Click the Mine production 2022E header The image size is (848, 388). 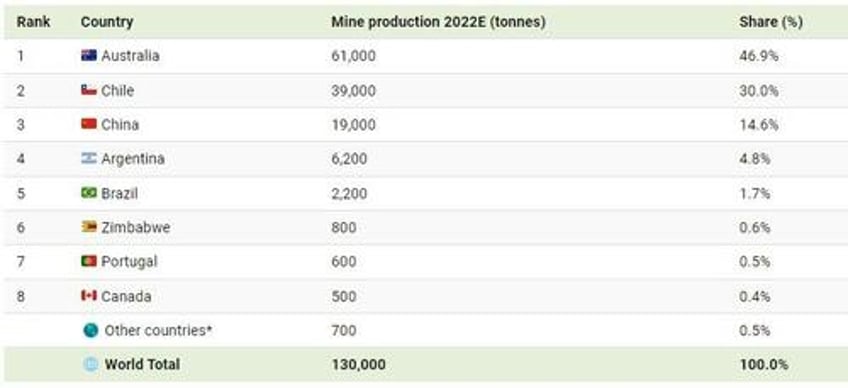[439, 22]
